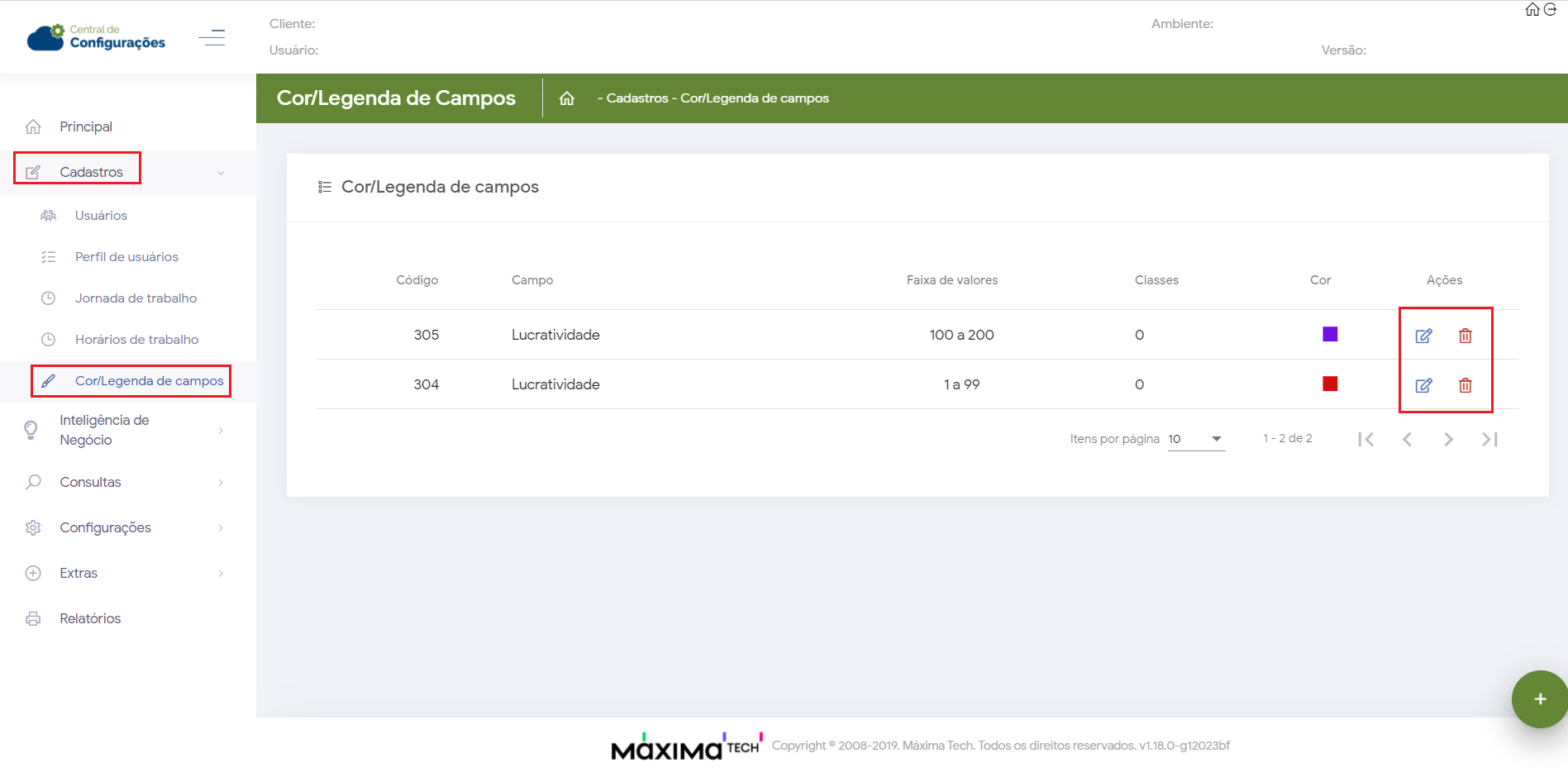Viewport: 1568px width, 777px height.
Task: Delete the row with code 304
Action: coord(1465,385)
